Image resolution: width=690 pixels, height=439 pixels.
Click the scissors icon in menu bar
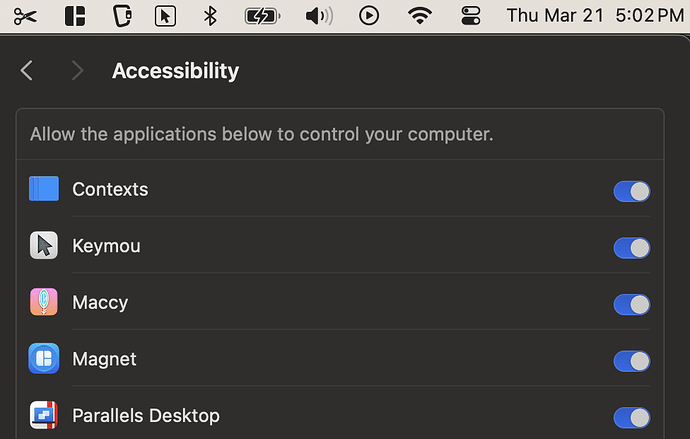tap(26, 16)
